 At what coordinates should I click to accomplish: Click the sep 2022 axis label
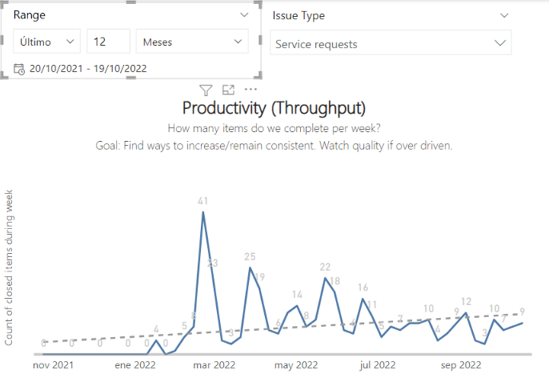[x=461, y=365]
